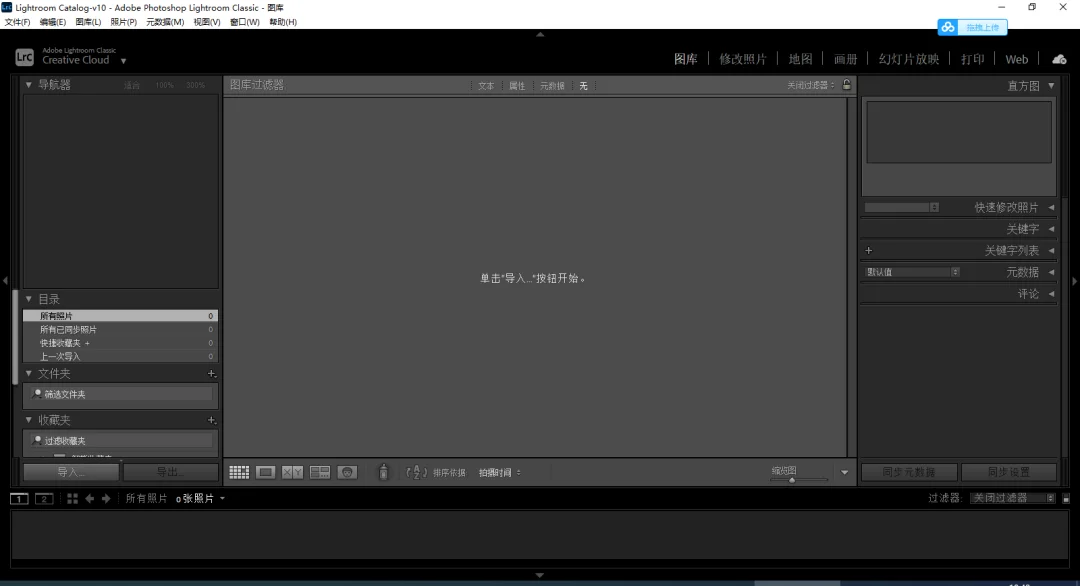Screen dimensions: 1080x586
Task: Toggle filter switch at filmstrip right end
Action: tap(1066, 499)
